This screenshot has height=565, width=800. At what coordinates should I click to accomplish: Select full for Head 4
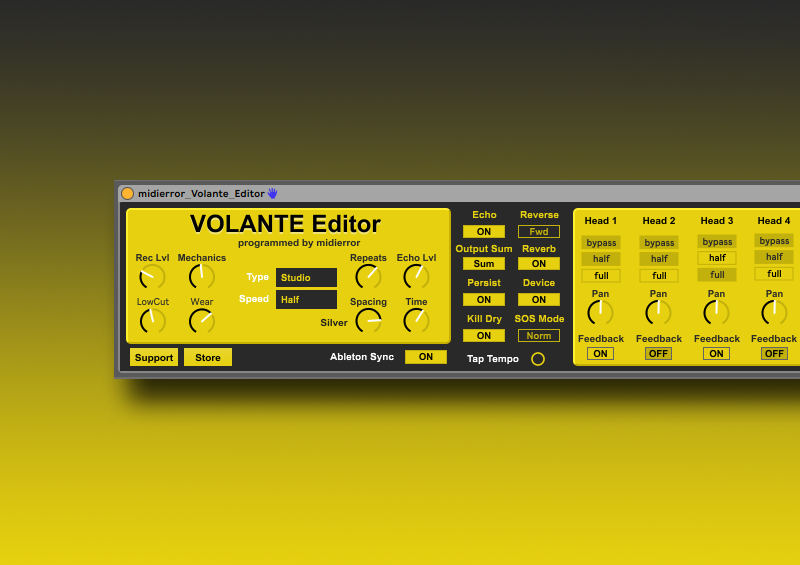coord(774,274)
